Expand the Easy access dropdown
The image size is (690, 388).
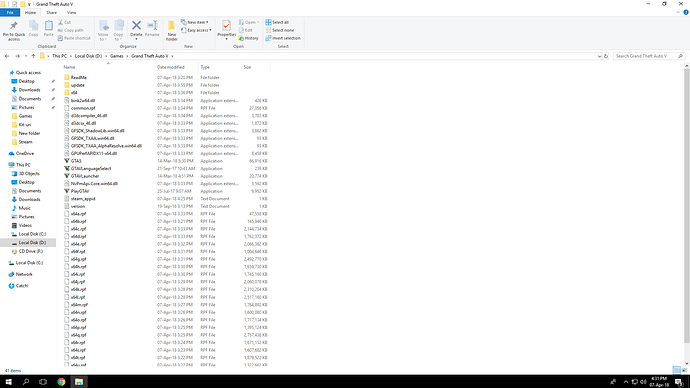click(196, 30)
